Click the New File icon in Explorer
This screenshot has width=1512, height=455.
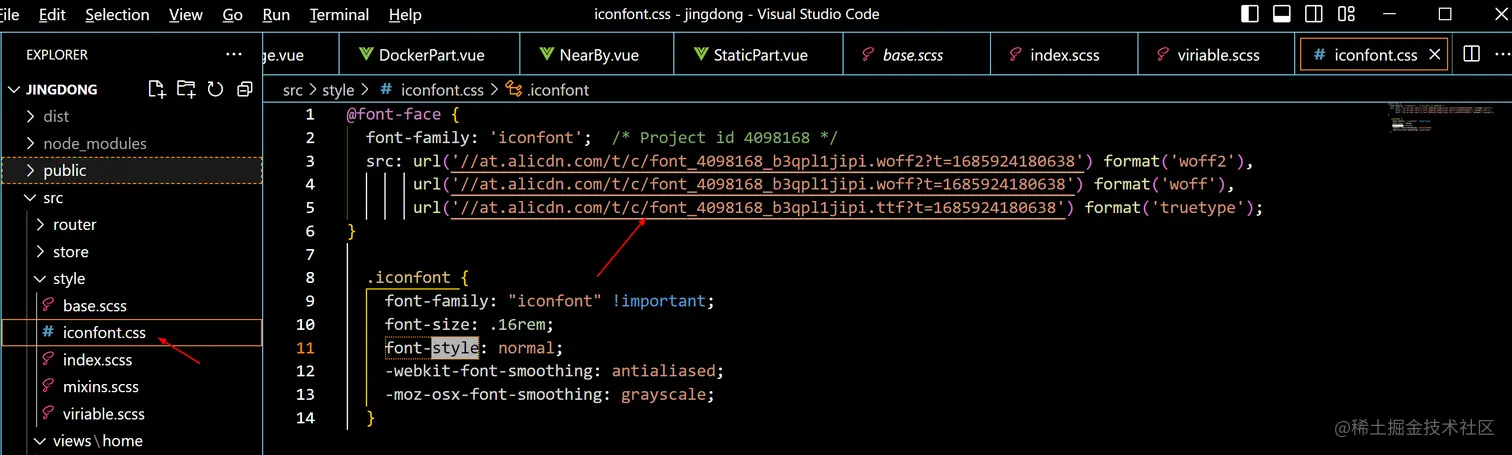click(x=157, y=89)
